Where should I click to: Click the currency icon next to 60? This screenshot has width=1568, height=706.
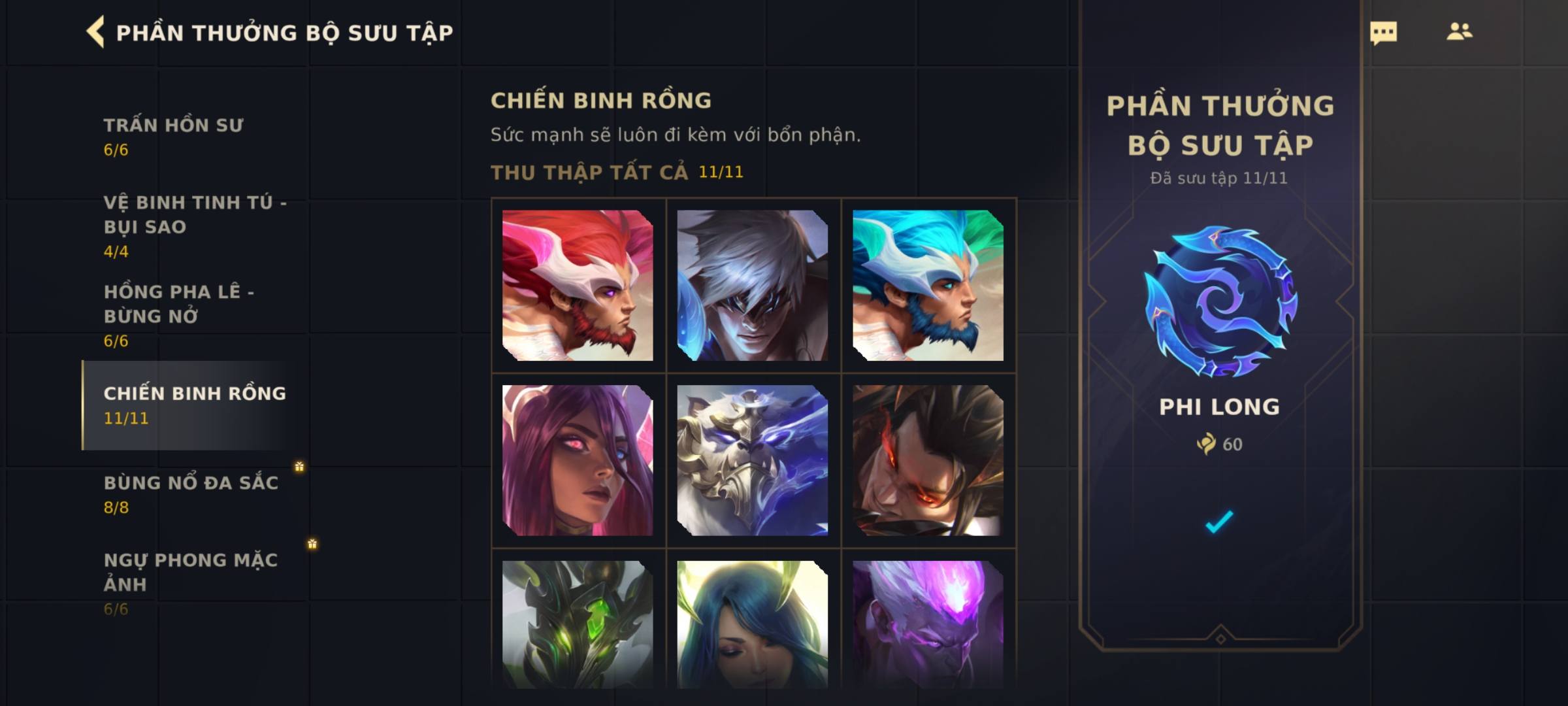click(1206, 444)
